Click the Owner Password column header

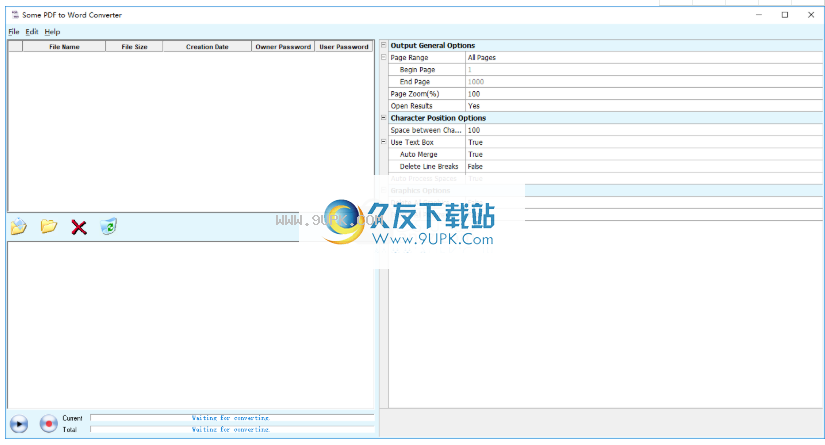pos(283,46)
